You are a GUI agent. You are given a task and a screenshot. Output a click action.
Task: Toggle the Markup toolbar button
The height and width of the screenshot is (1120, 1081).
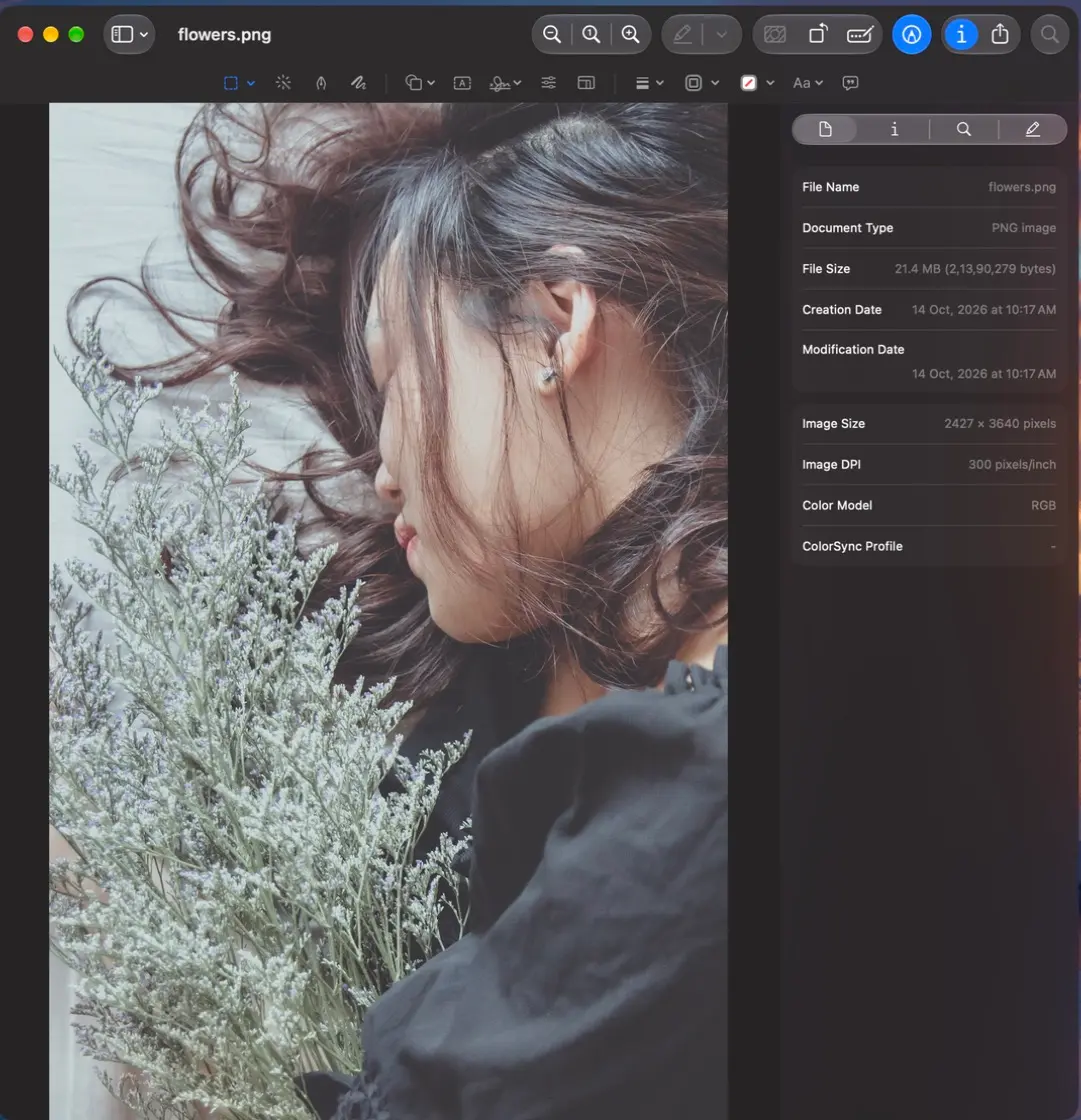912,34
